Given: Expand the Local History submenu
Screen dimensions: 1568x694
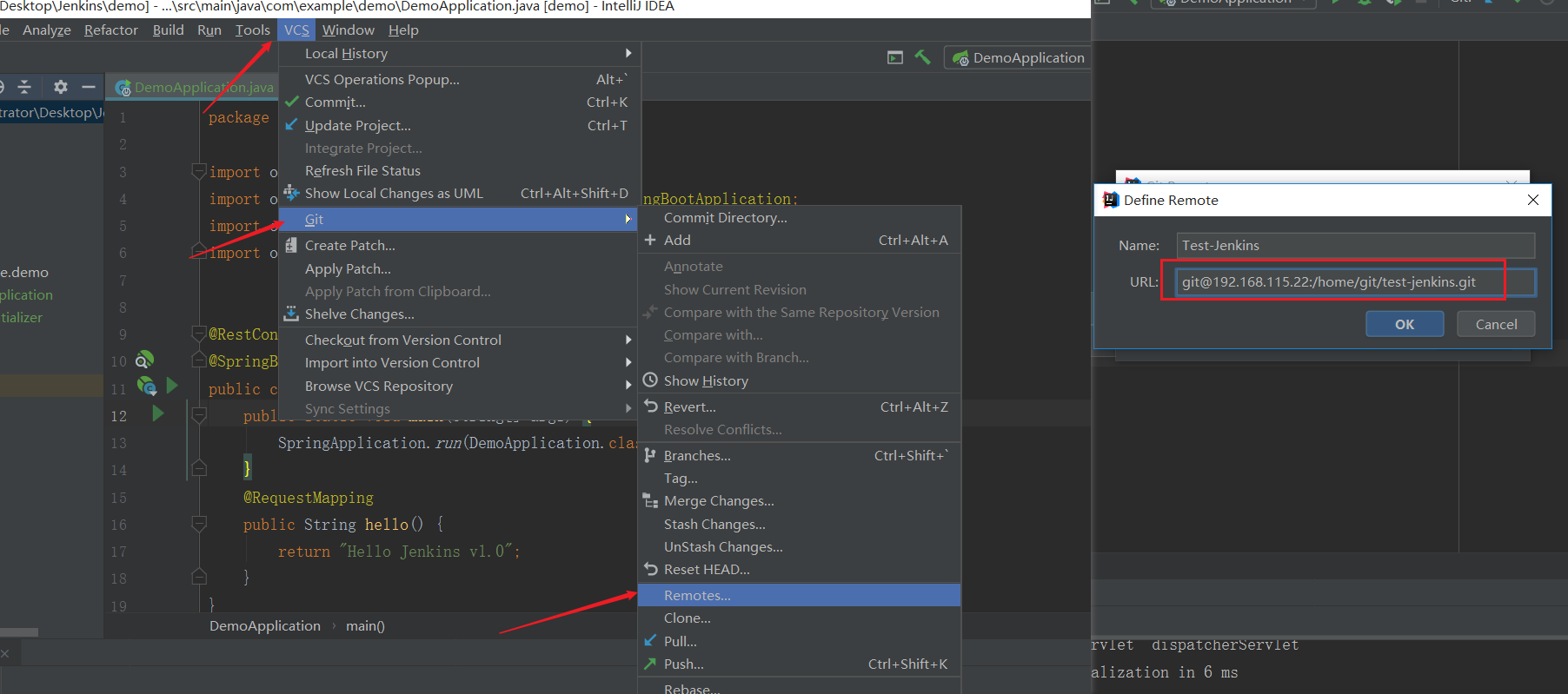Looking at the screenshot, I should (x=460, y=54).
